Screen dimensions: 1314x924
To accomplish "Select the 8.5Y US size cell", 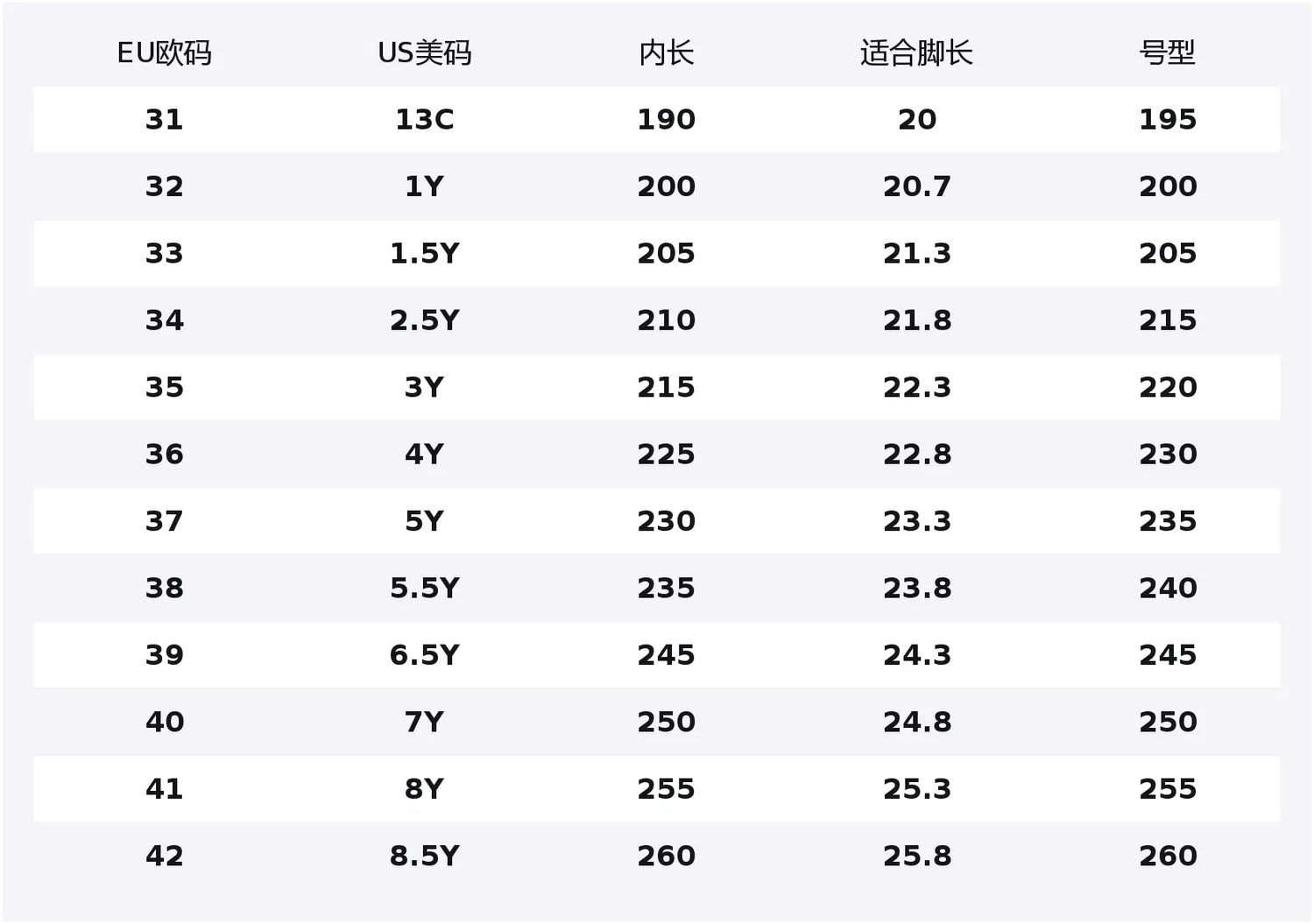I will (424, 857).
